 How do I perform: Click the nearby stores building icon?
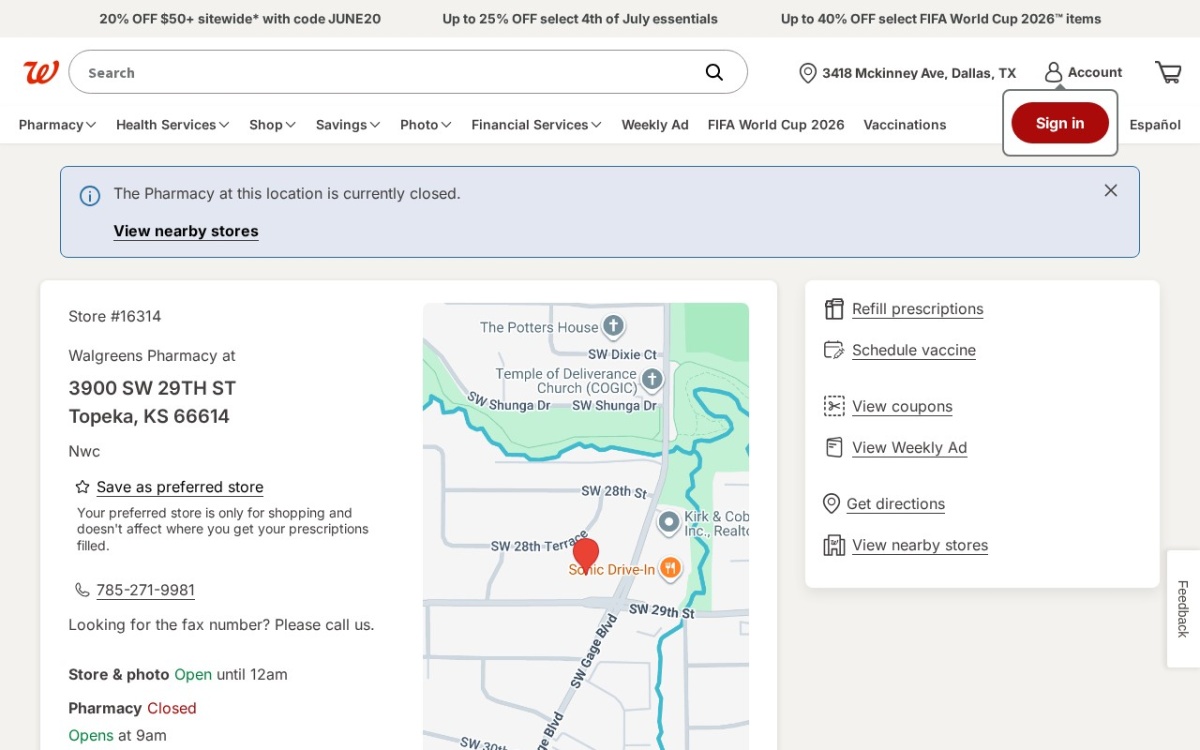click(x=834, y=545)
